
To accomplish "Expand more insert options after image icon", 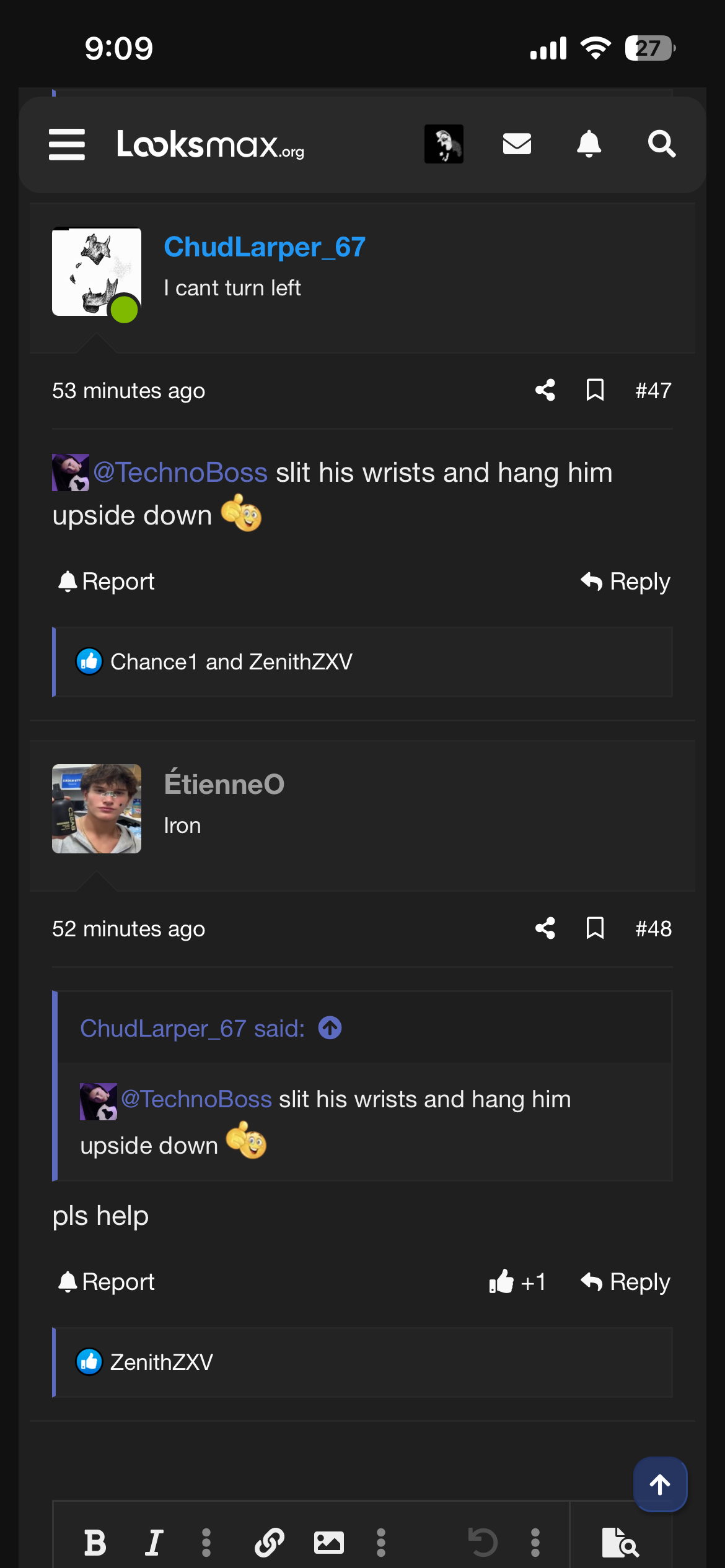I will [x=381, y=1542].
